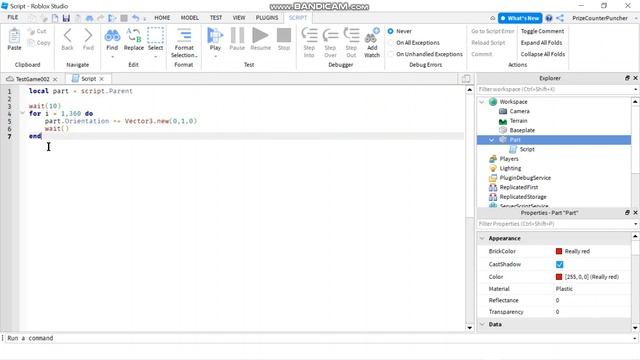Click Reload Script action
This screenshot has width=640, height=360.
pos(488,42)
